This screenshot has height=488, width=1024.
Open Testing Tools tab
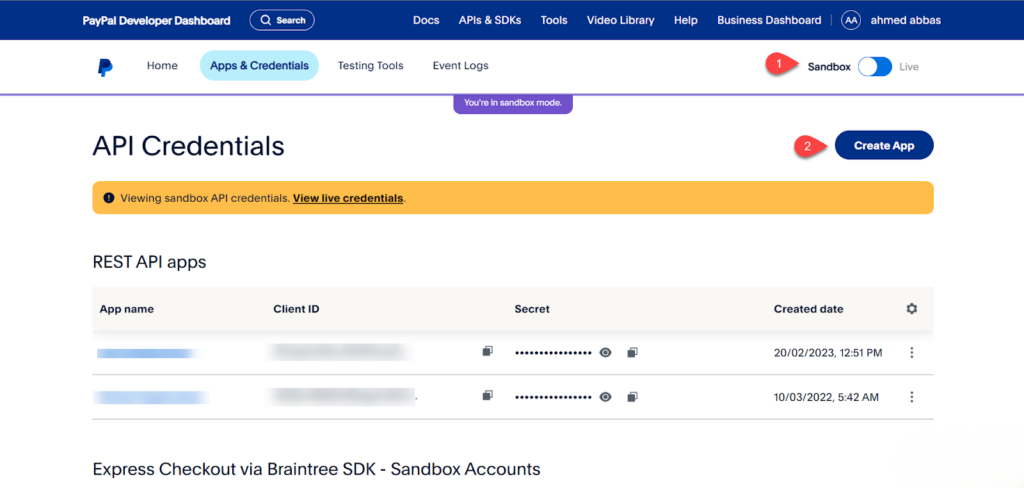tap(370, 65)
